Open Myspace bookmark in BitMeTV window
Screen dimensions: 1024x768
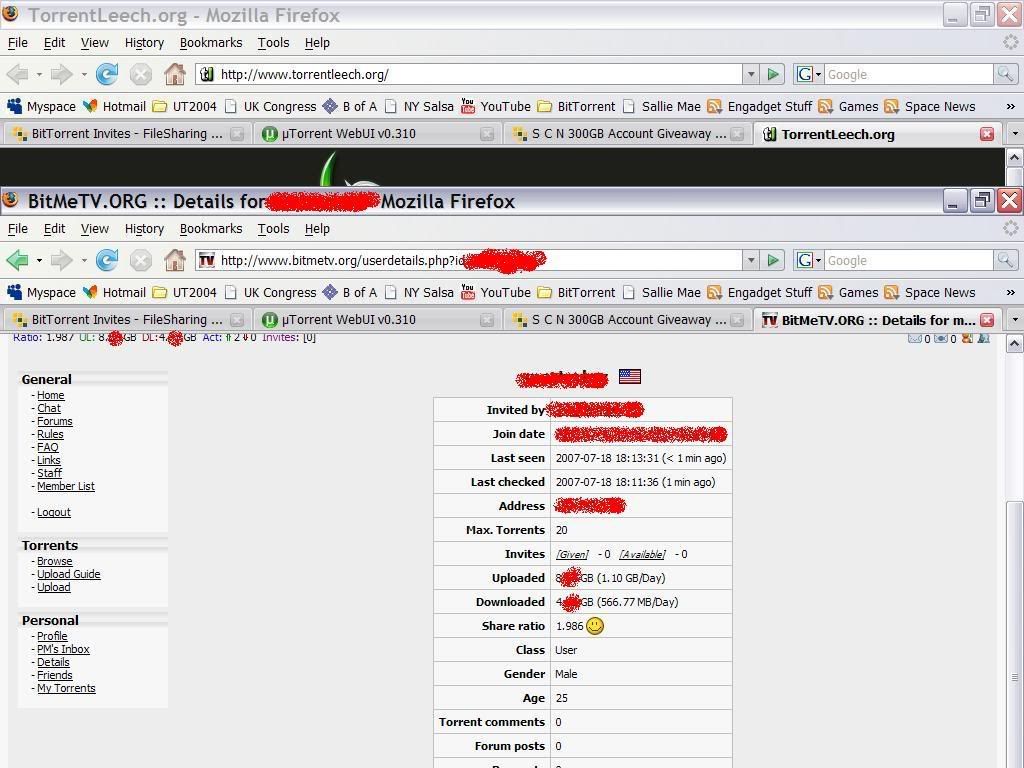[x=42, y=293]
